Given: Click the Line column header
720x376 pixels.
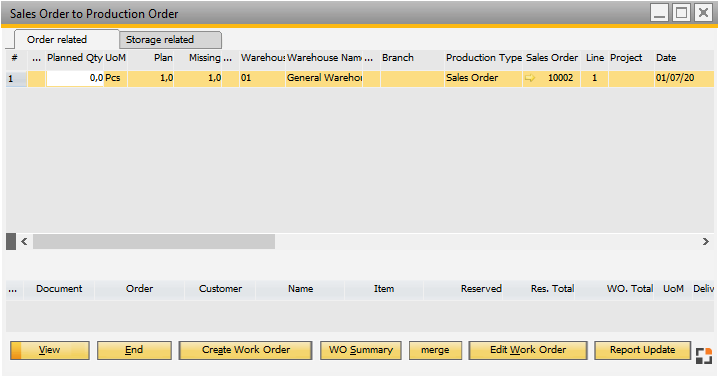Looking at the screenshot, I should click(x=595, y=58).
